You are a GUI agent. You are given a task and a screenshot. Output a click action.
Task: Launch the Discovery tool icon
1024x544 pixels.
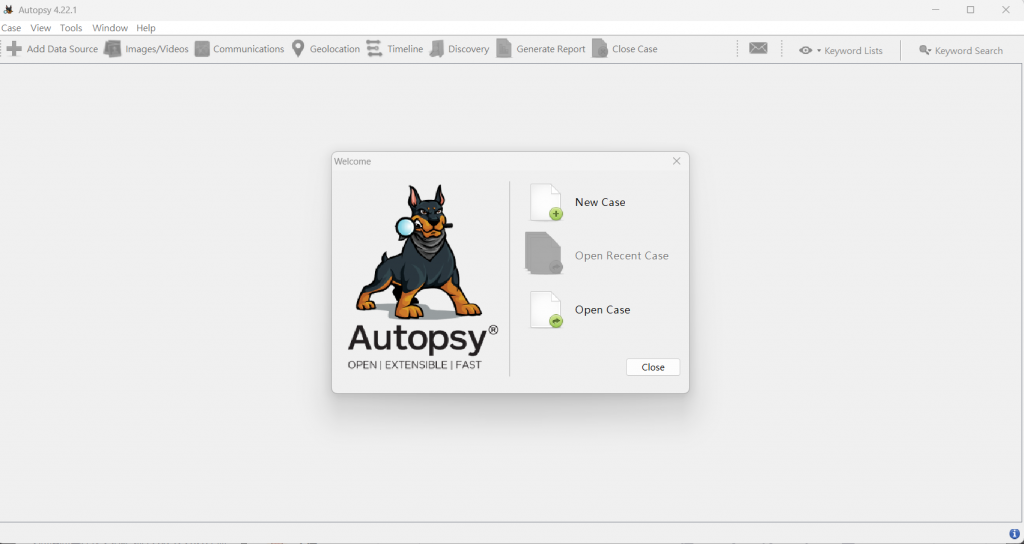click(x=437, y=49)
